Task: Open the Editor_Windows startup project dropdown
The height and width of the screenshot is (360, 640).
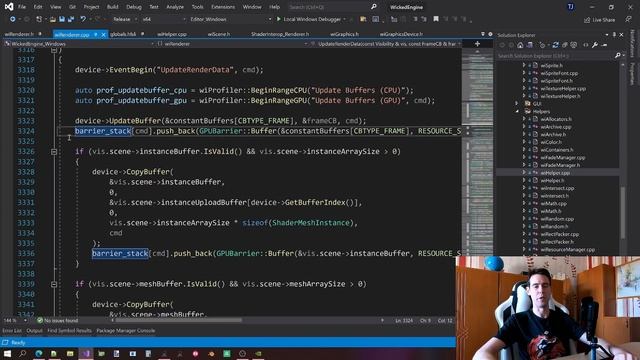Action: [230, 19]
